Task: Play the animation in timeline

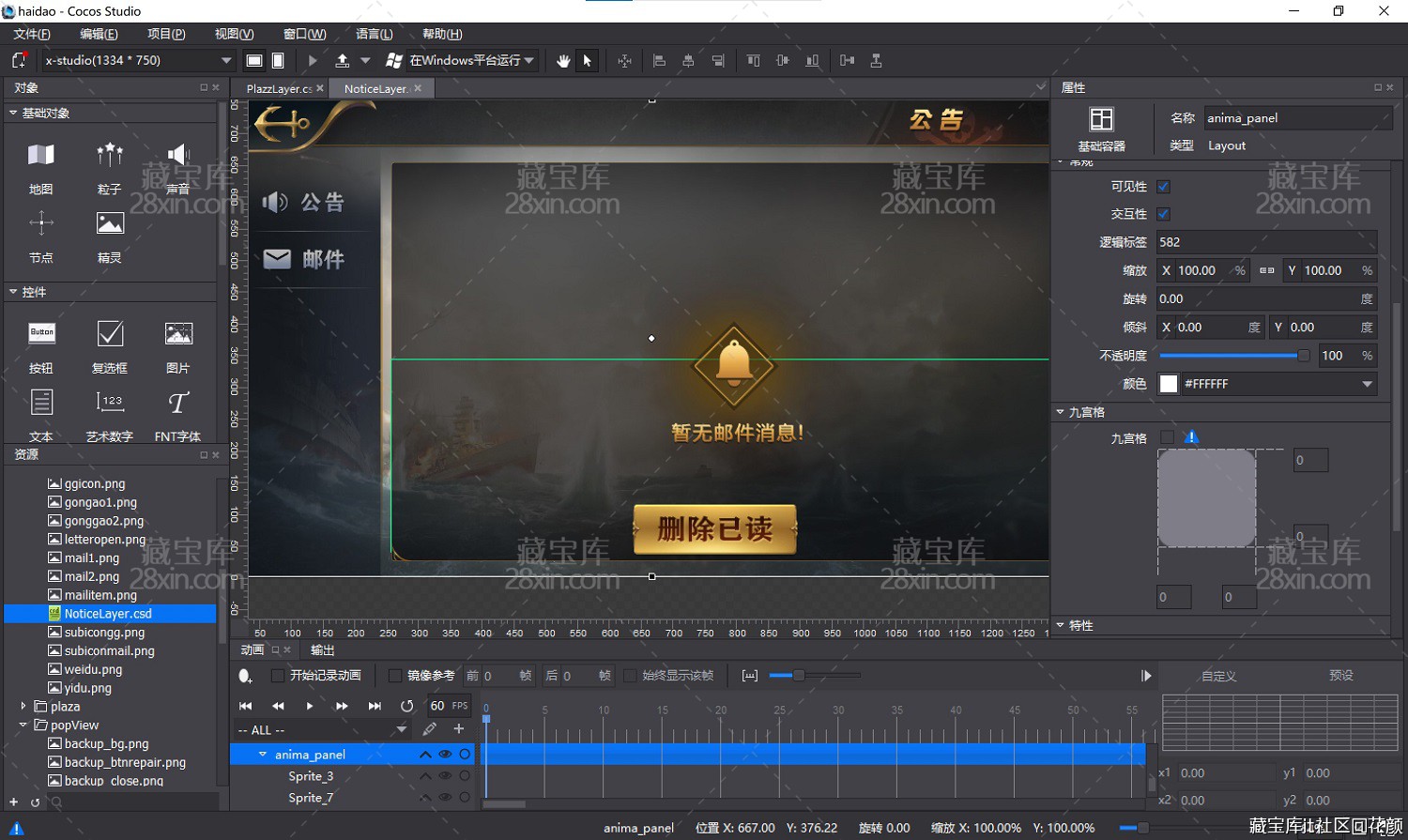Action: [310, 706]
